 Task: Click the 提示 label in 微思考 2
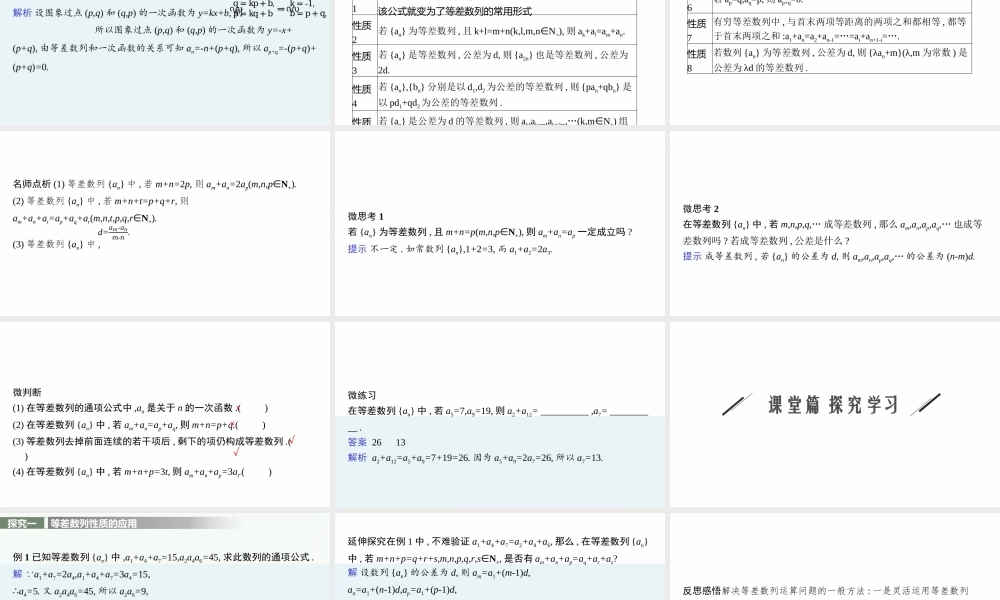(692, 256)
